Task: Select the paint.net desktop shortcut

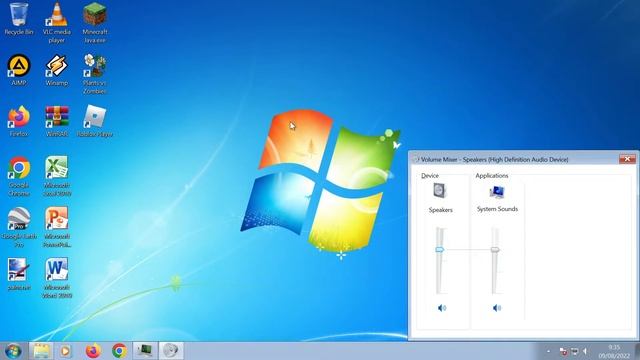Action: [x=19, y=274]
